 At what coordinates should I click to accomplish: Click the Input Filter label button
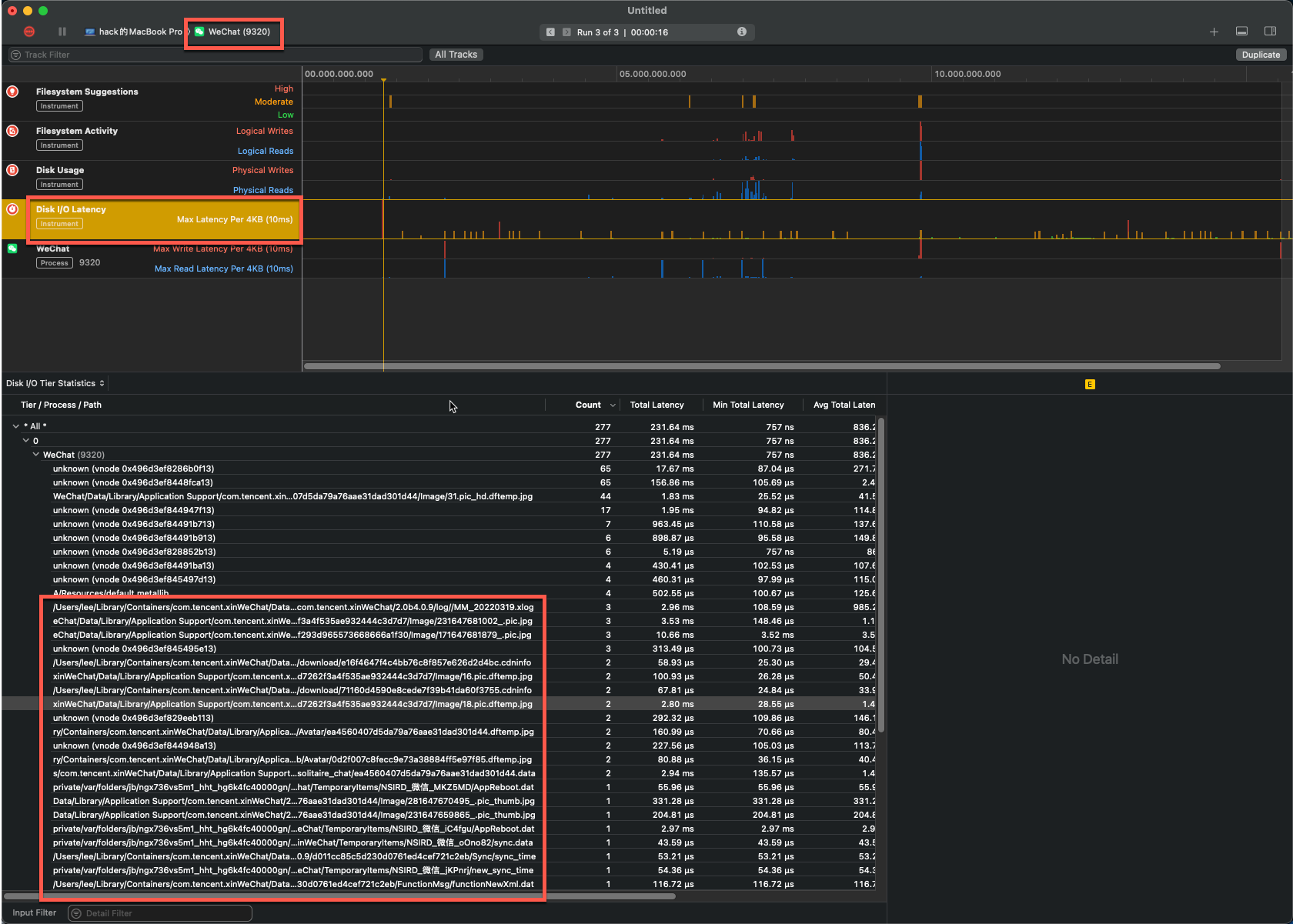click(35, 912)
